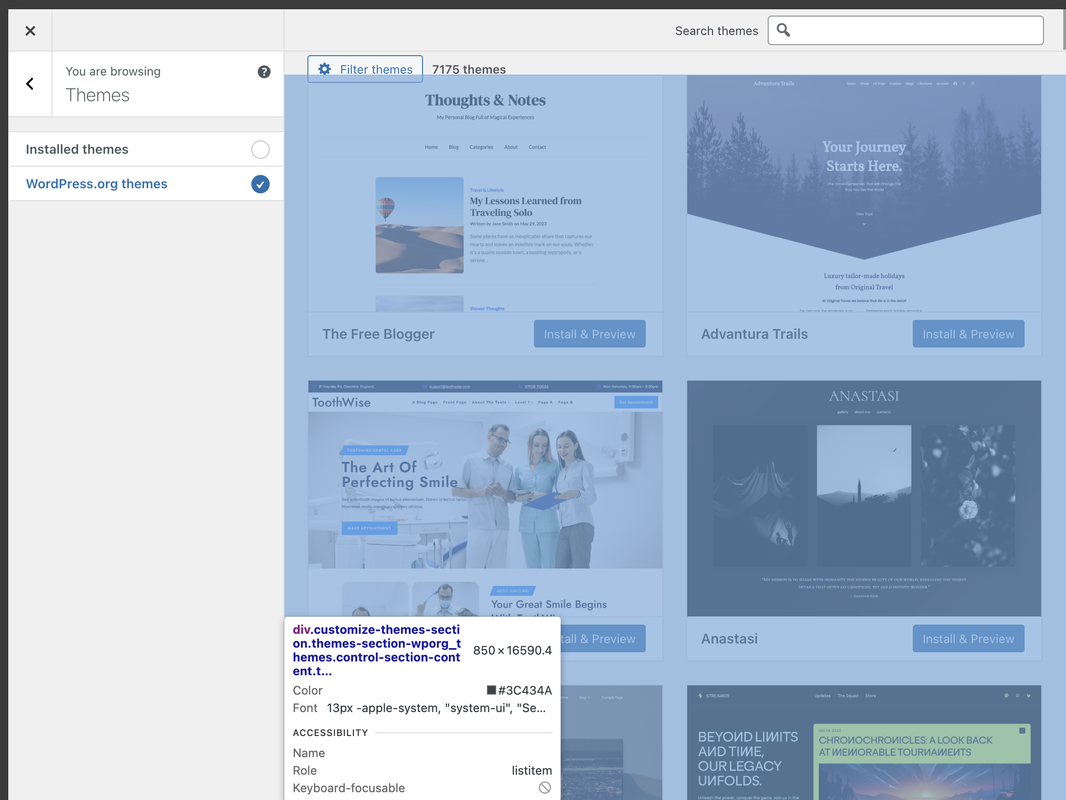Click the #3C434A color swatch in tooltip
This screenshot has width=1066, height=800.
pos(492,690)
